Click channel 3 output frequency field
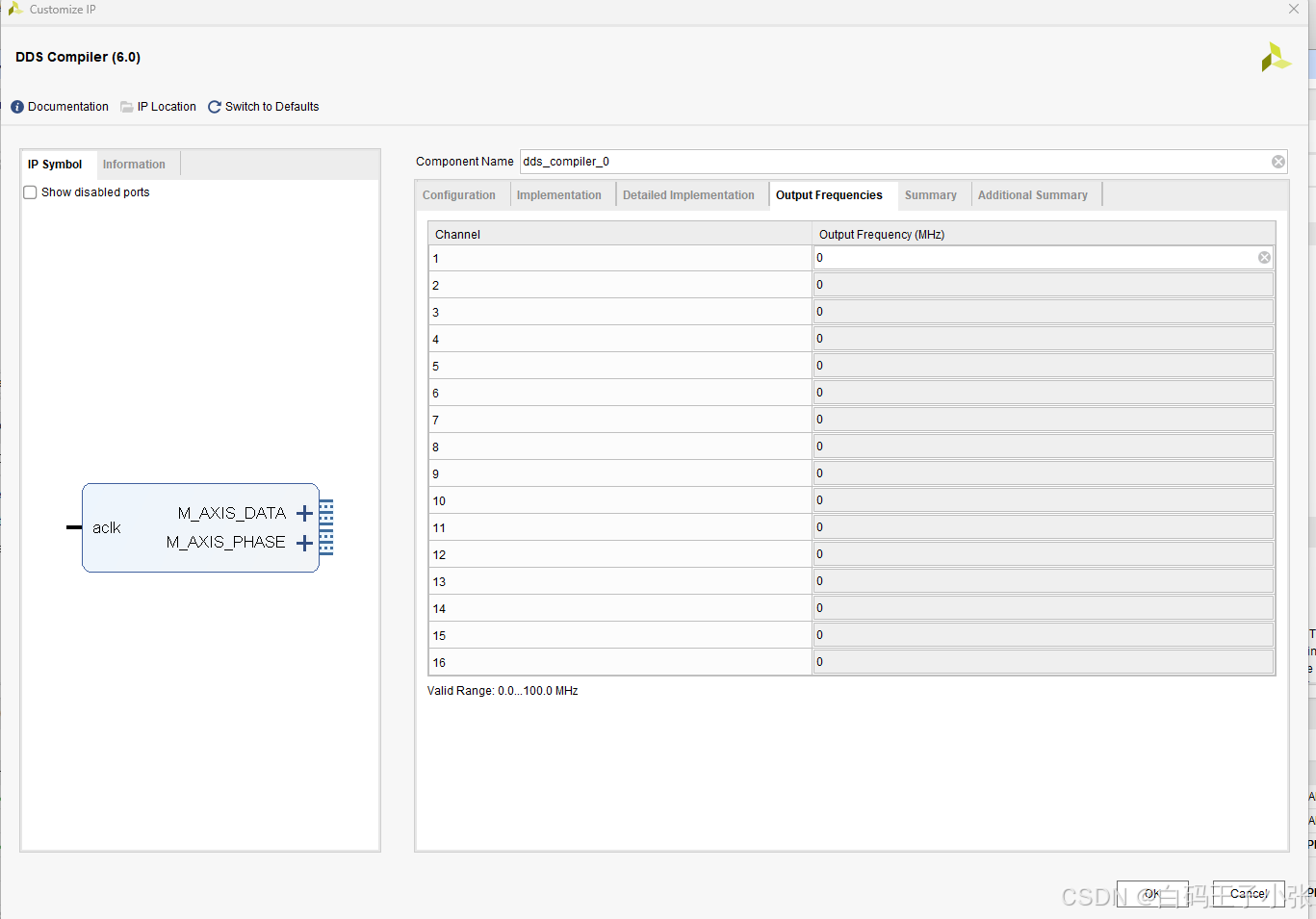 (1044, 312)
